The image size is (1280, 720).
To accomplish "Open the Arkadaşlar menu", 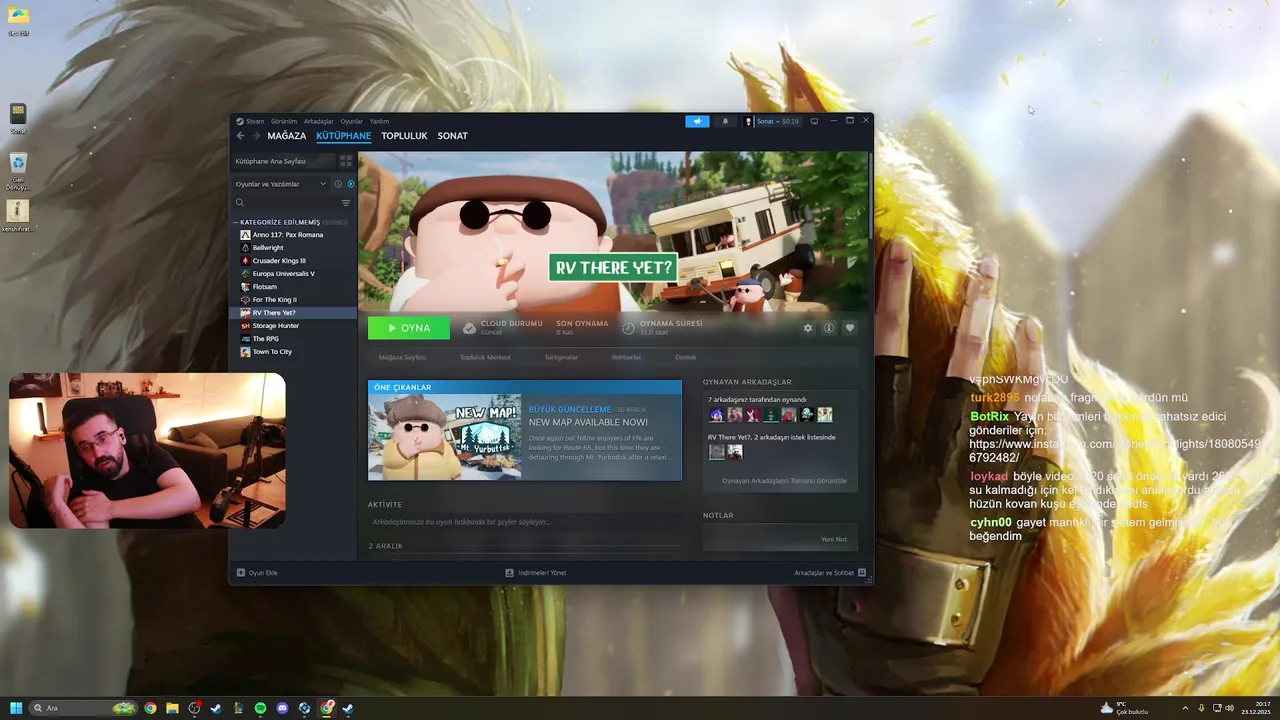I will tap(318, 121).
